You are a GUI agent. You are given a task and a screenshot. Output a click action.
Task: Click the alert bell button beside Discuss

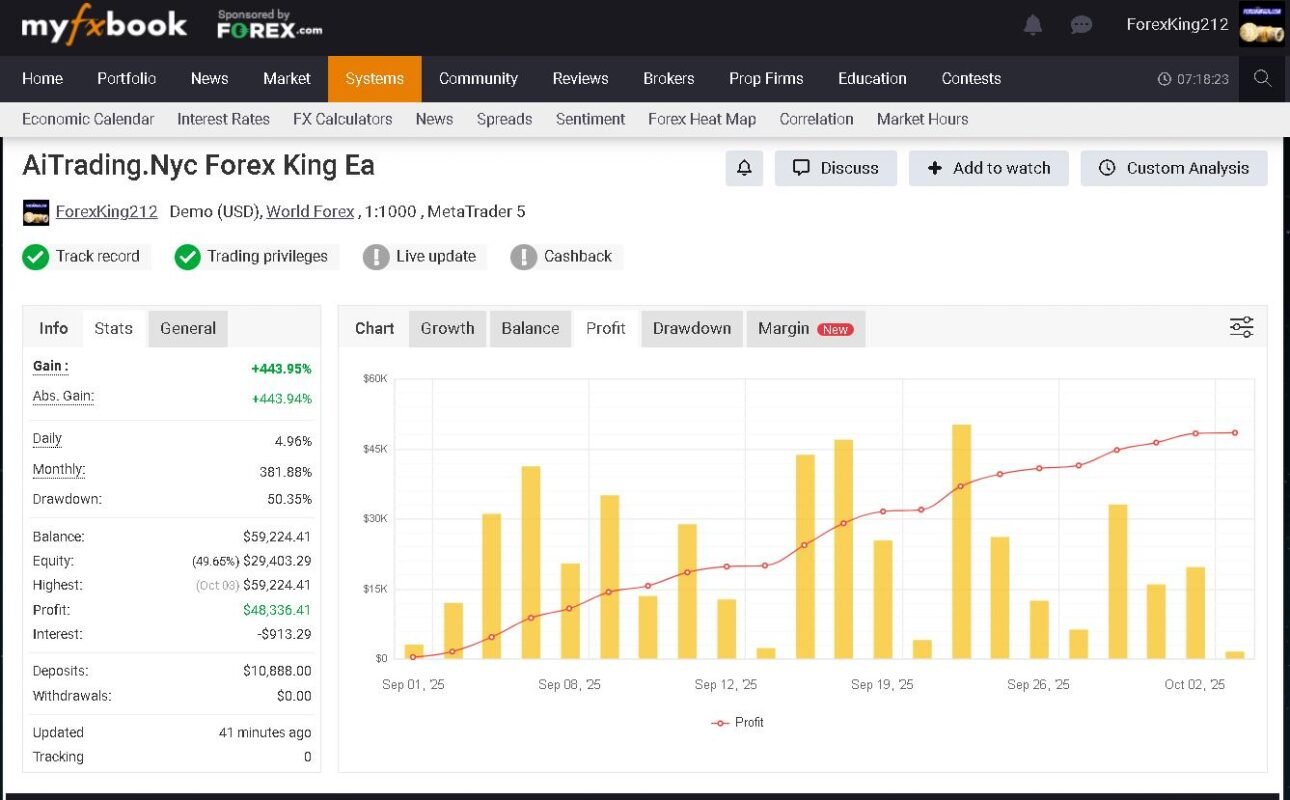click(x=744, y=168)
